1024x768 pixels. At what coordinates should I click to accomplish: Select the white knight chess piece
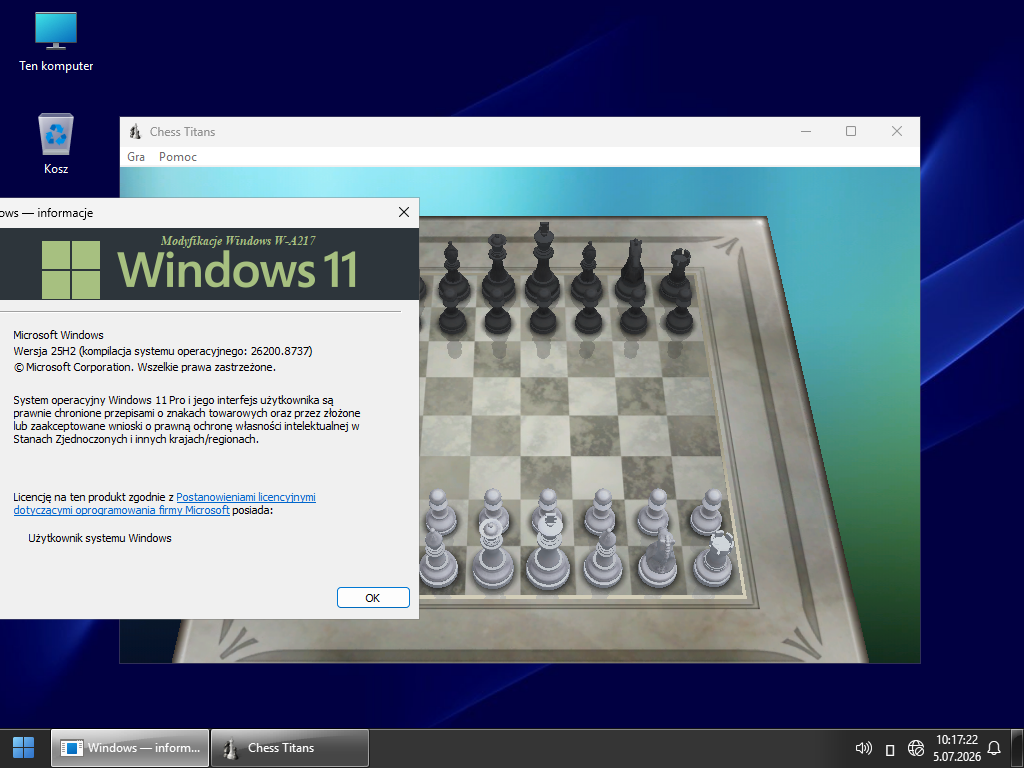coord(660,557)
